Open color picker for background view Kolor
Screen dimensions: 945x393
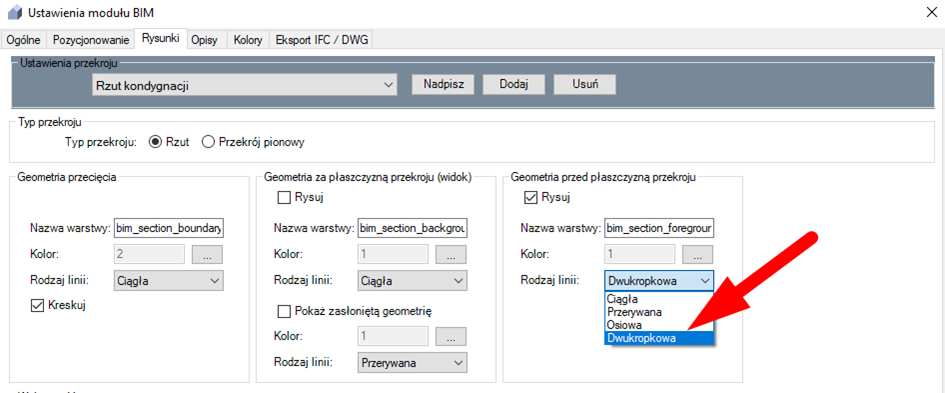452,254
